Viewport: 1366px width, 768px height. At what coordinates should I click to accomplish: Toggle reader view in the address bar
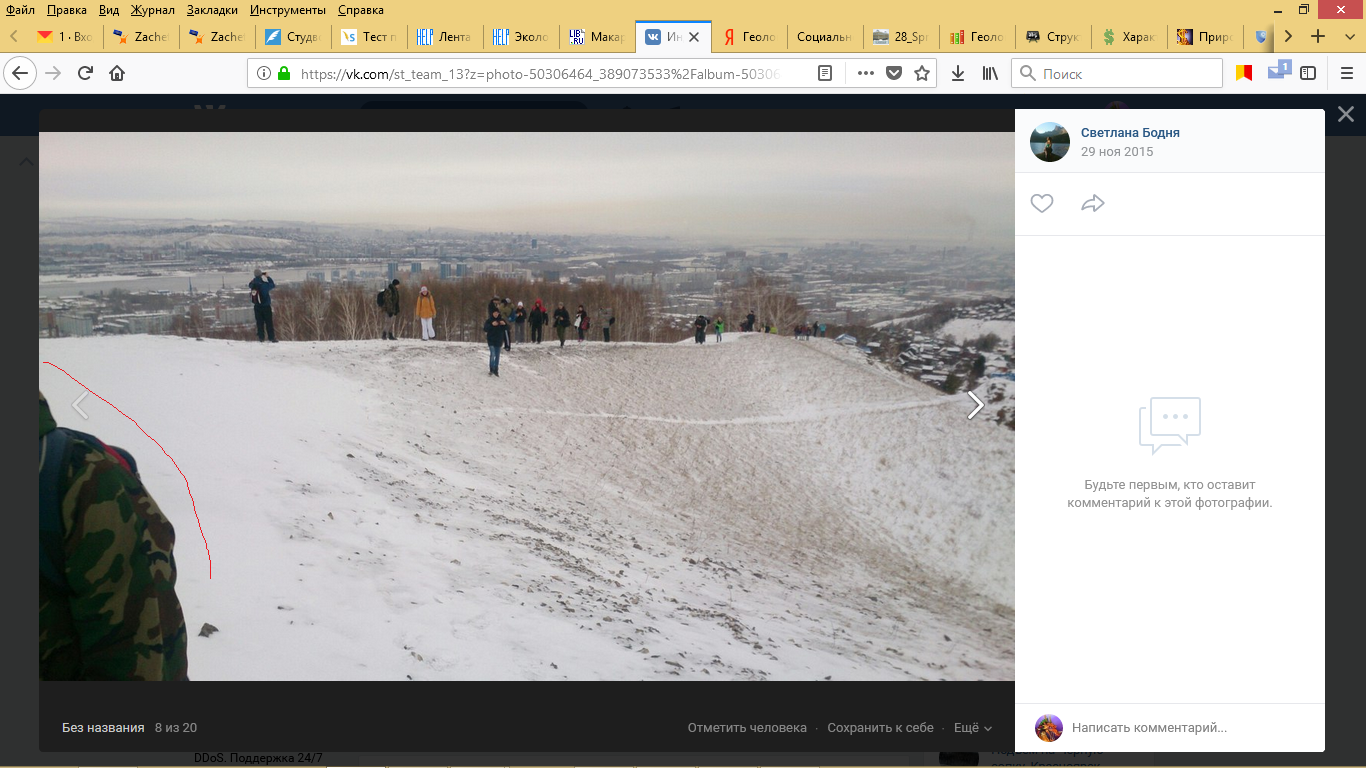point(825,73)
